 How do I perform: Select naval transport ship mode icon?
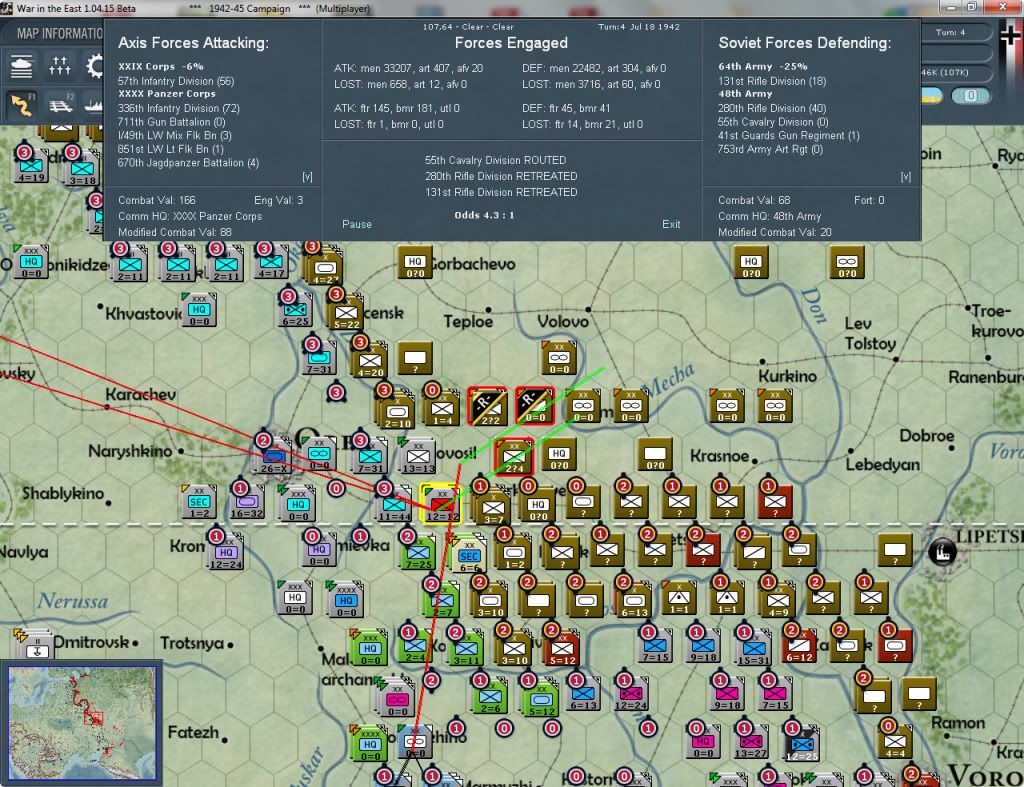pos(94,104)
